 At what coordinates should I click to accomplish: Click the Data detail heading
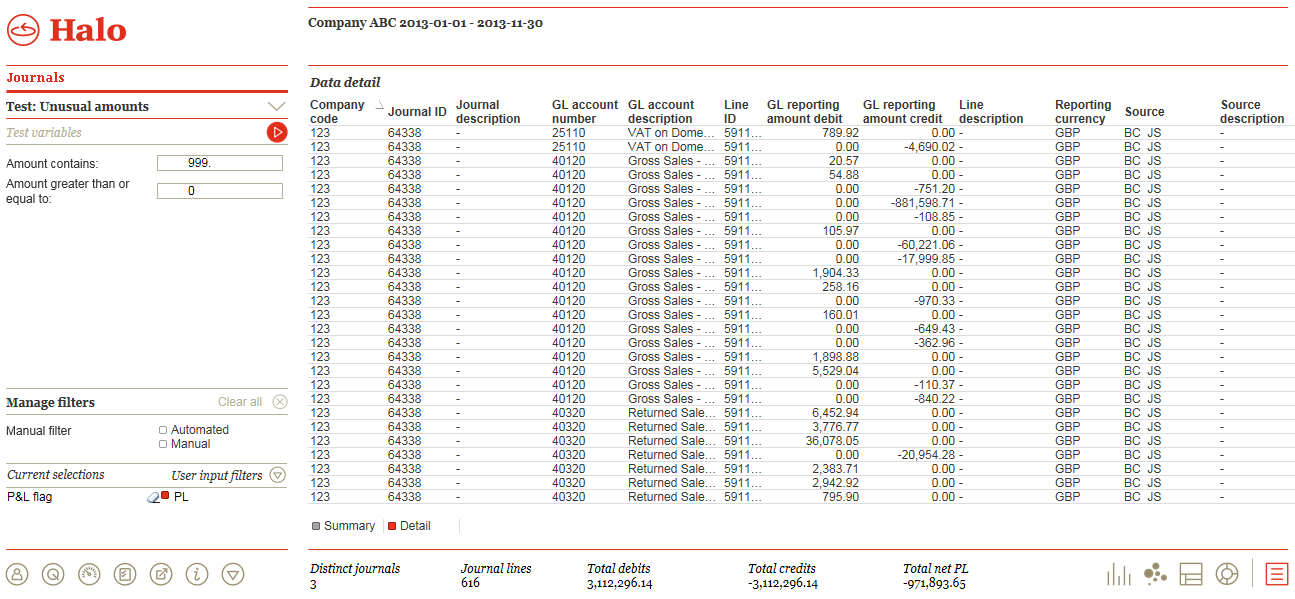(x=345, y=83)
